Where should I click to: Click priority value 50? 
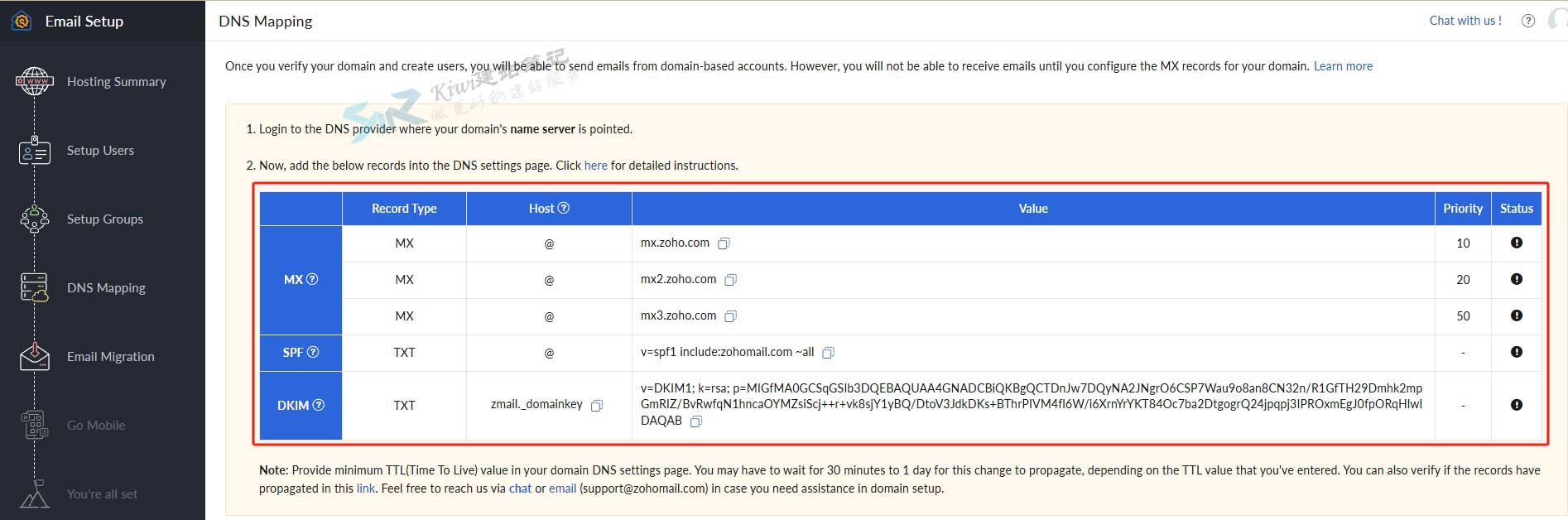(x=1463, y=316)
